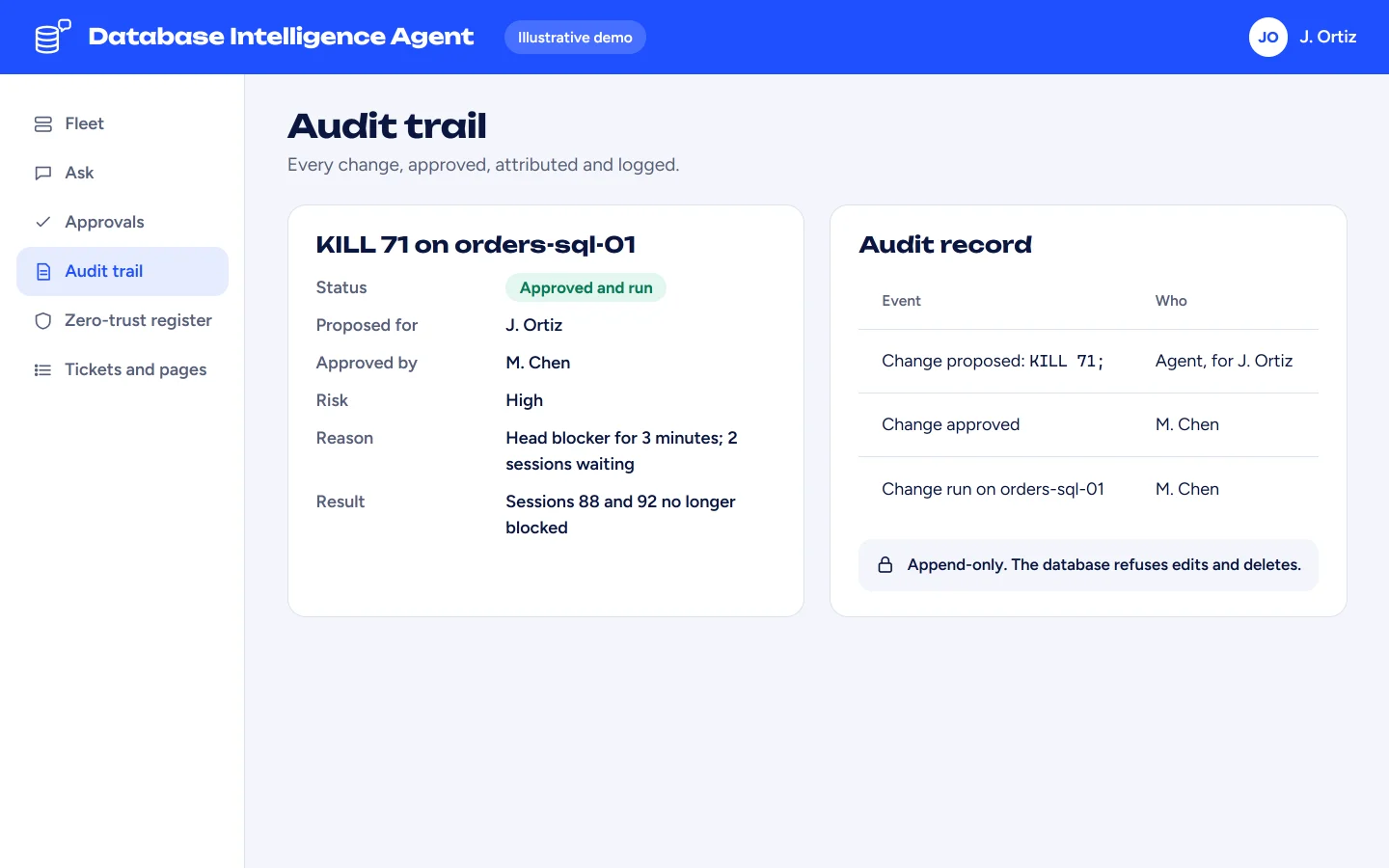Screen dimensions: 1389x868
Task: Click the Approved and run status badge
Action: [x=586, y=287]
